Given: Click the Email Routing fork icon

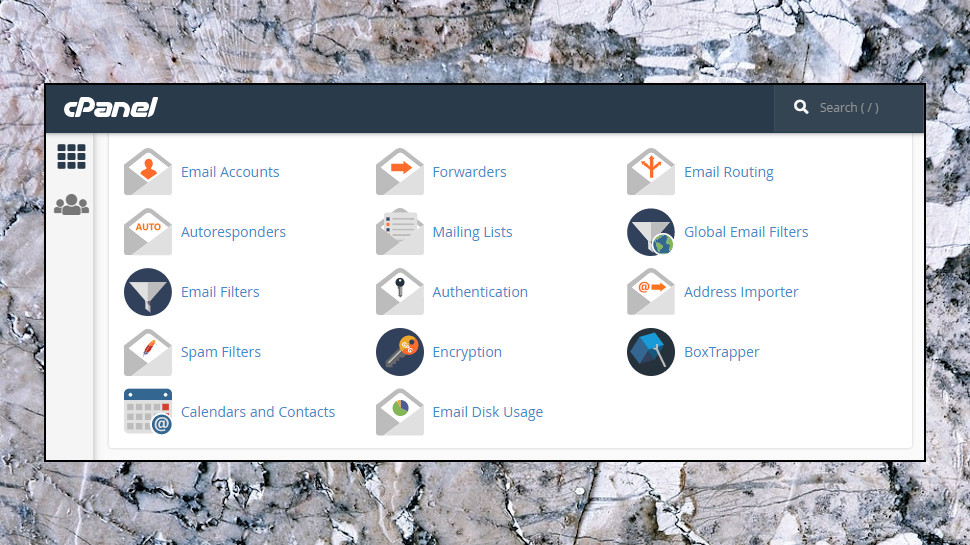Looking at the screenshot, I should [x=651, y=171].
